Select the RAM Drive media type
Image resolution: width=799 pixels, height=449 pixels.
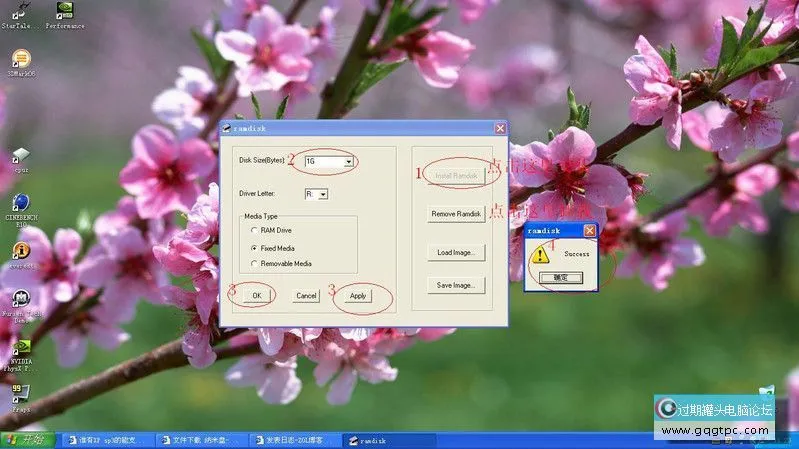254,230
